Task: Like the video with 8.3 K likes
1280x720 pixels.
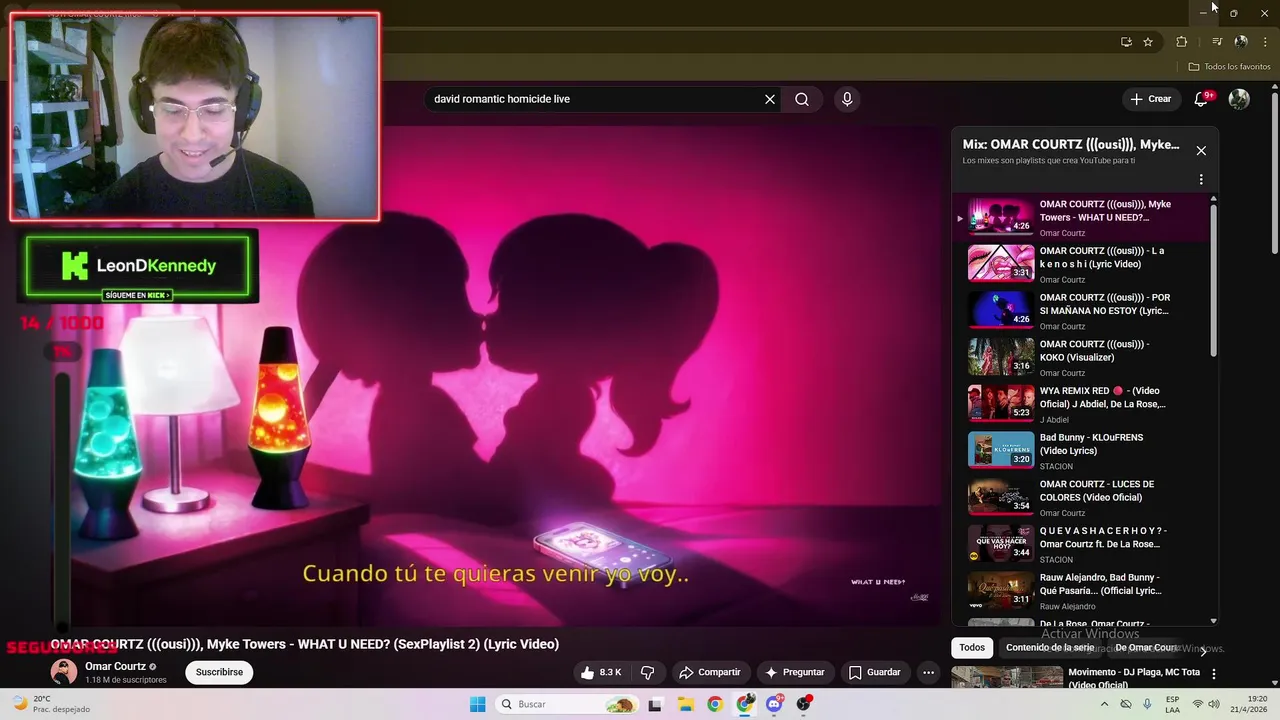Action: pos(602,672)
